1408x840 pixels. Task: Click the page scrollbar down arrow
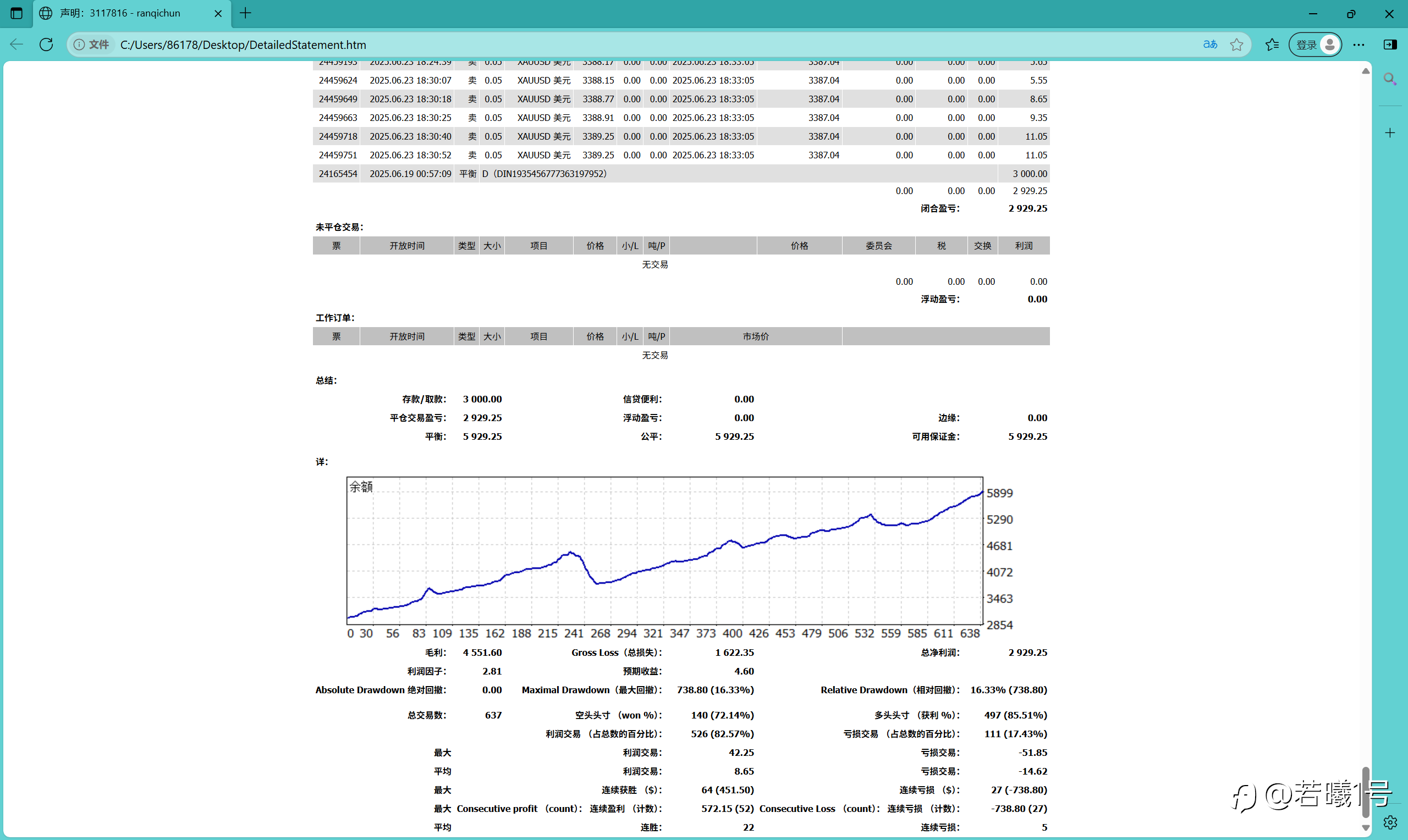pyautogui.click(x=1366, y=827)
